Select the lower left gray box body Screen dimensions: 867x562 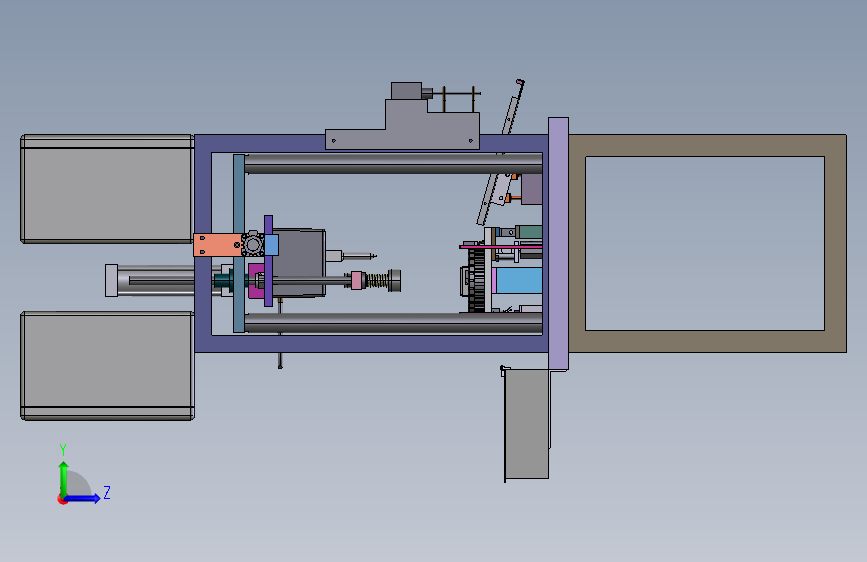(107, 366)
